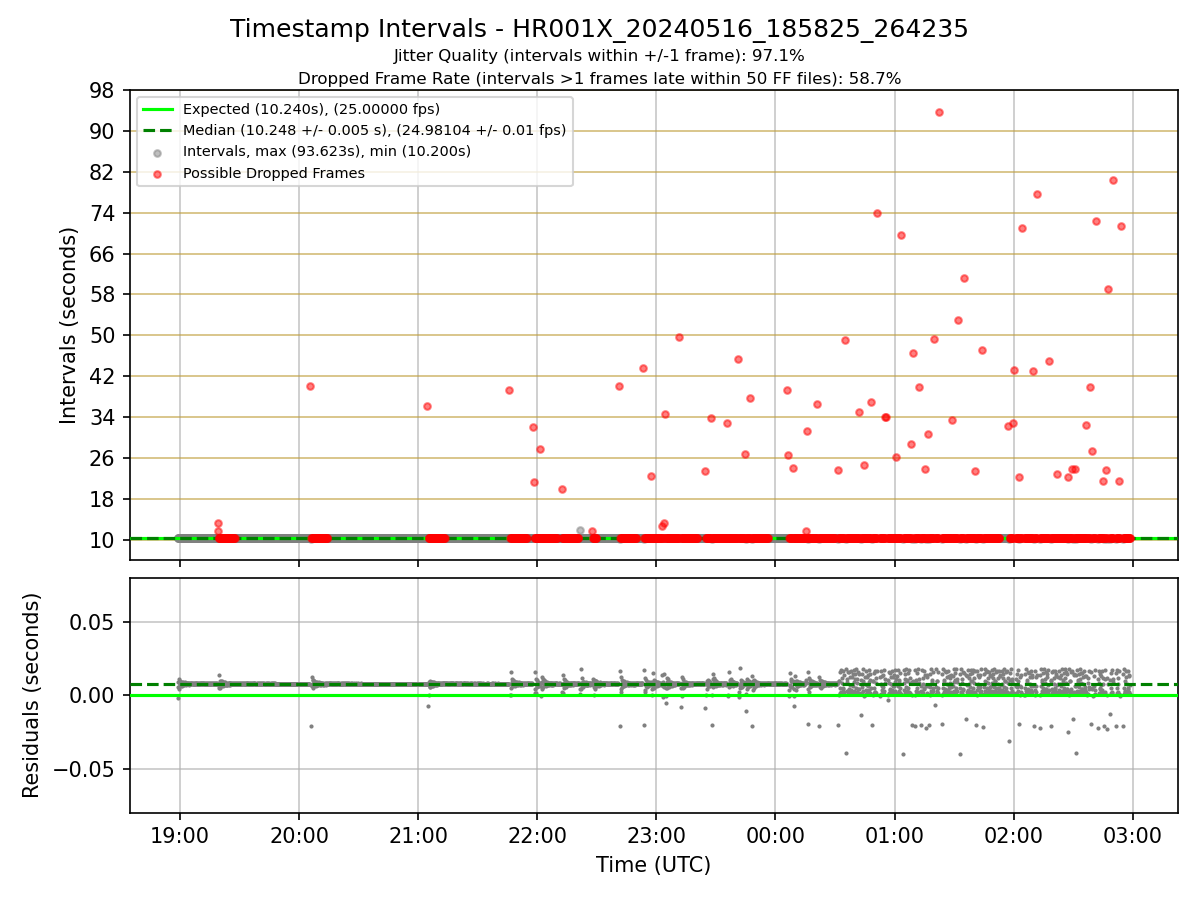Screen dimensions: 1200x900
Task: Click the highest red point near 93.6 seconds
Action: (939, 112)
